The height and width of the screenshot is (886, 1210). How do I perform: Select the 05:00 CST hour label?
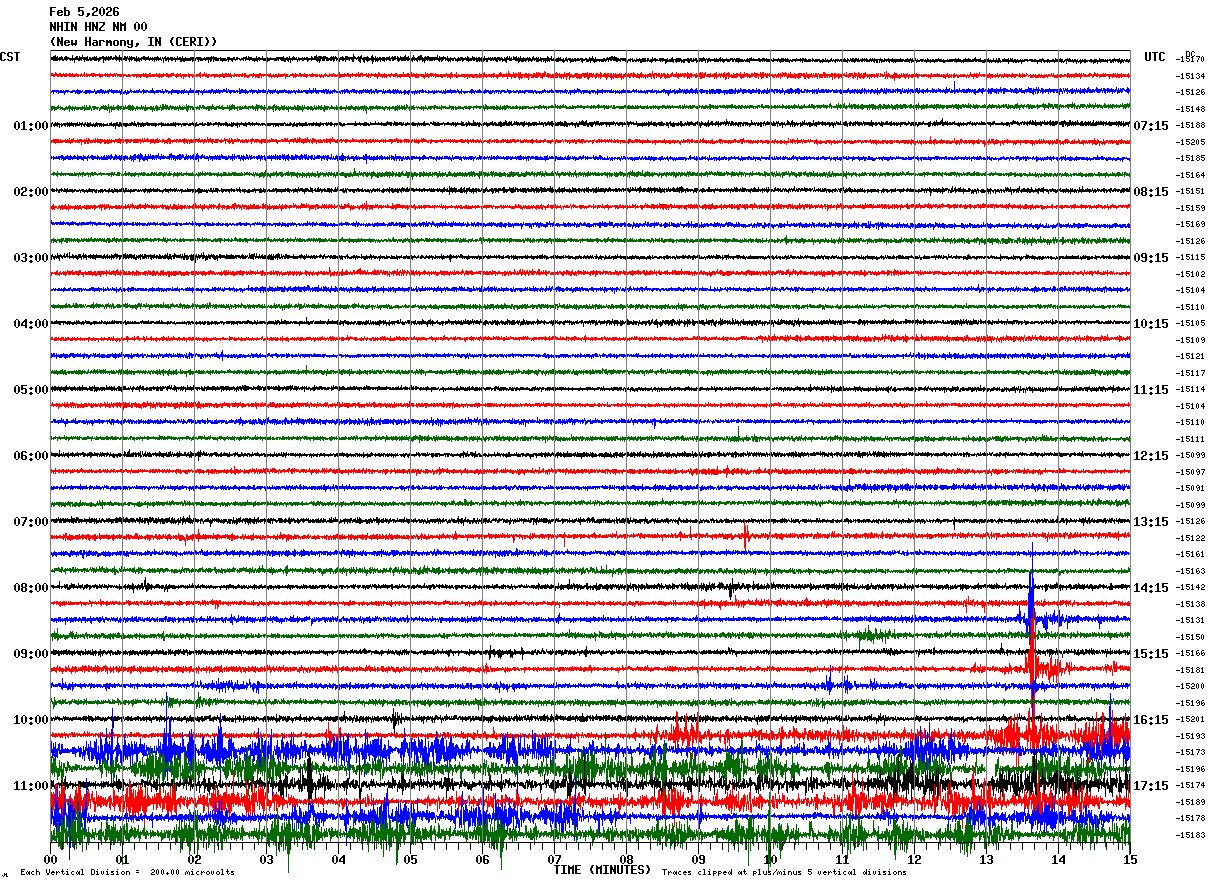(x=31, y=390)
